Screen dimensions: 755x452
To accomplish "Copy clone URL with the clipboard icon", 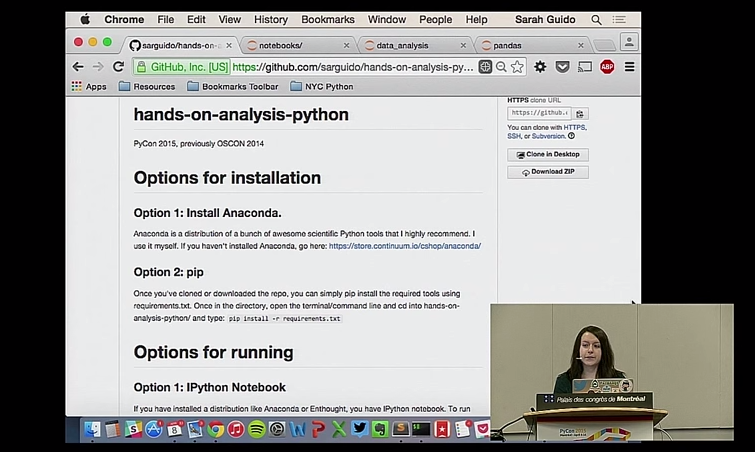I will click(x=580, y=114).
